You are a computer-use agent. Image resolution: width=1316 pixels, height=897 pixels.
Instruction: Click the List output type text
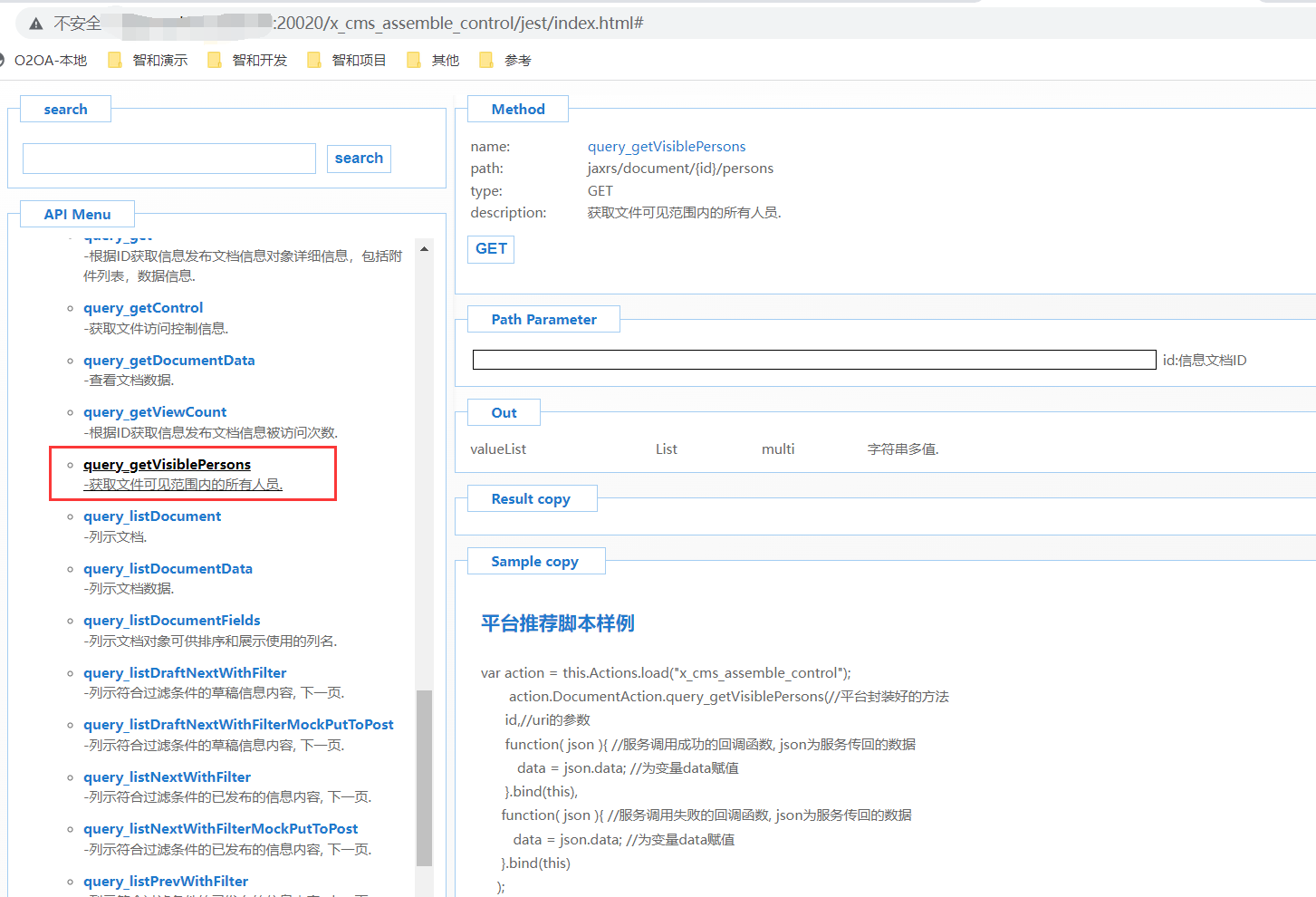(x=667, y=449)
